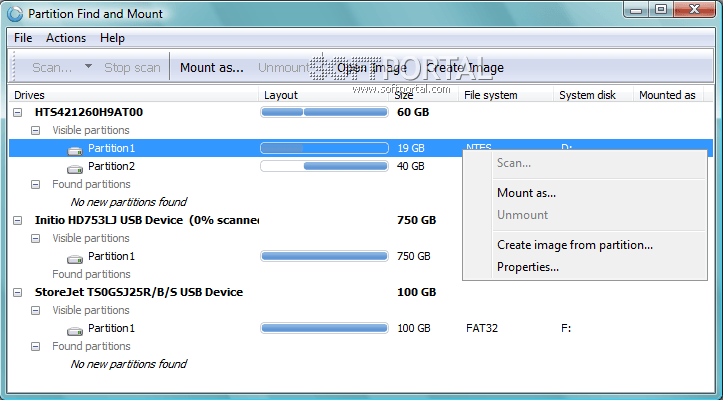The width and height of the screenshot is (723, 400).
Task: Click the 40 GB size cell
Action: (410, 166)
